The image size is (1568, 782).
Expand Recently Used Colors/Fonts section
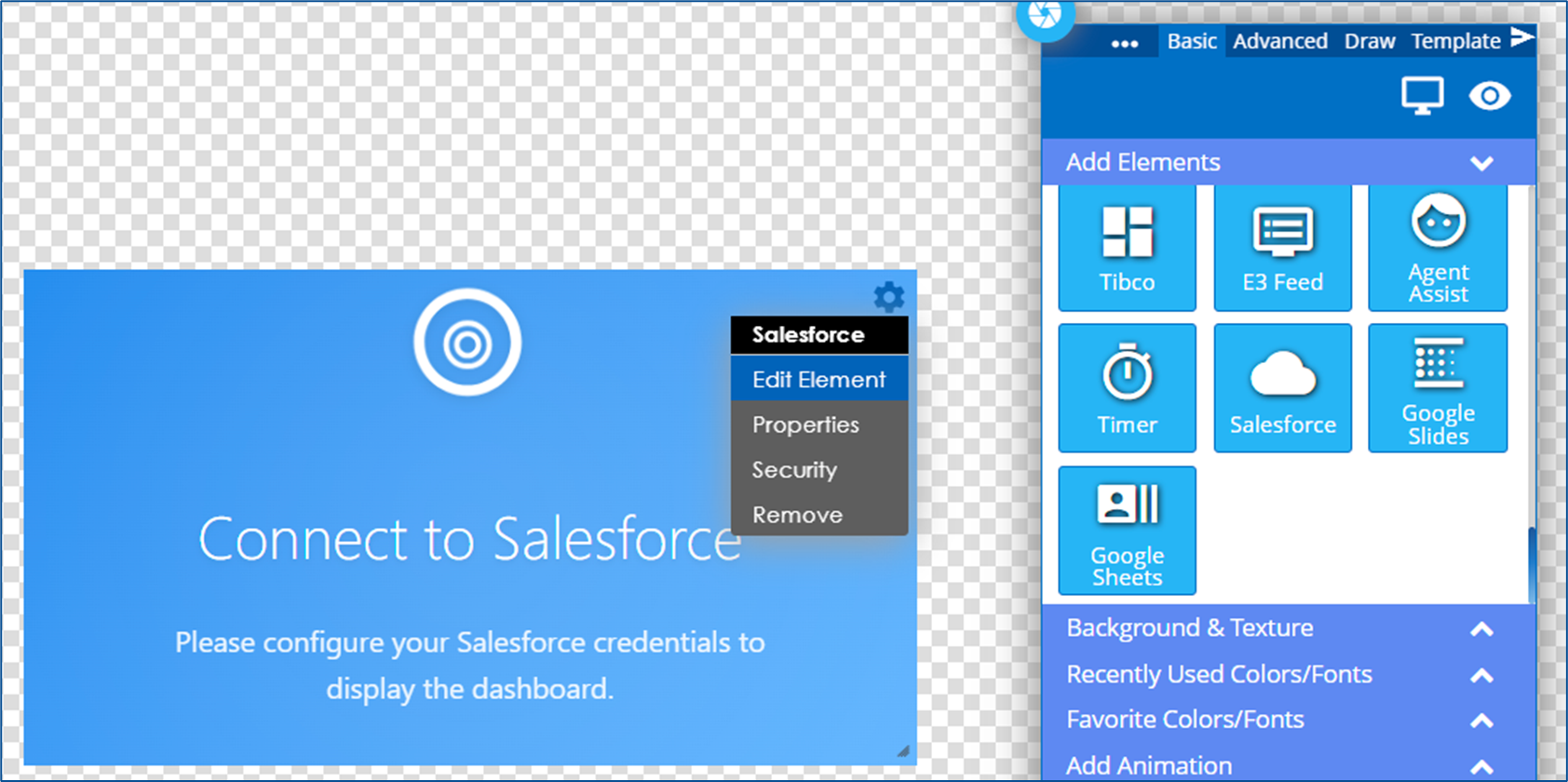point(1289,674)
